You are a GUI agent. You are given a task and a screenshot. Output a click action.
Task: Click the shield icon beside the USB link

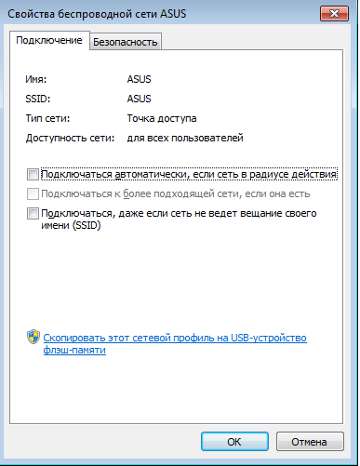coord(33,337)
